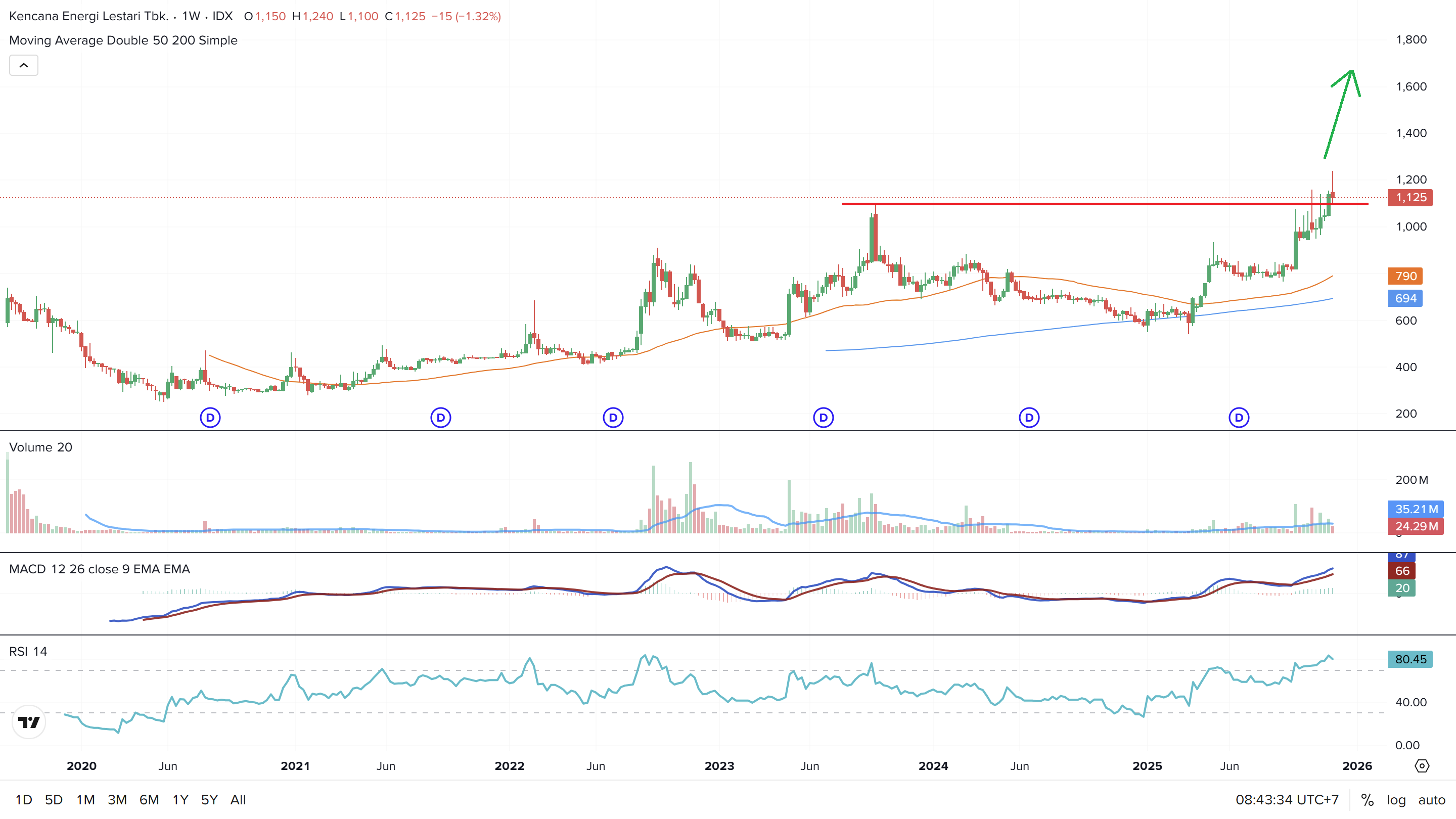The width and height of the screenshot is (1456, 819).
Task: Click the TradingView logo icon
Action: point(28,722)
